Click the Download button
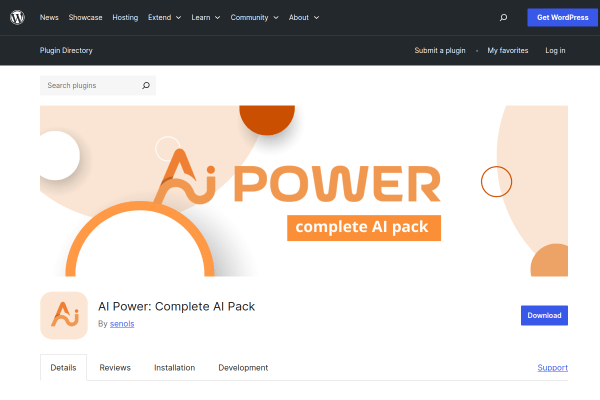 click(544, 315)
